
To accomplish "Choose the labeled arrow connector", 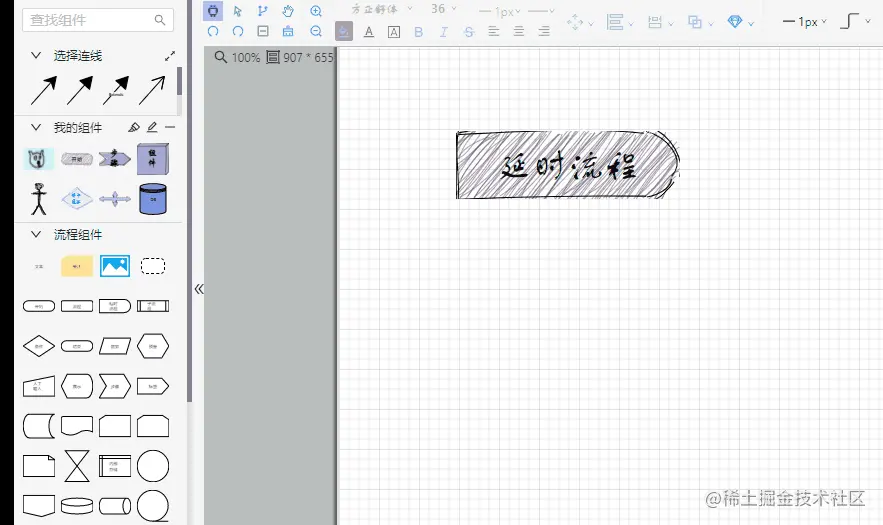I will point(116,91).
